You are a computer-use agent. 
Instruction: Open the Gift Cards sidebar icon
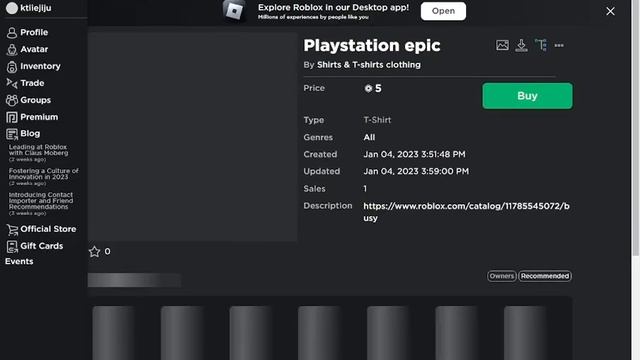coord(12,247)
